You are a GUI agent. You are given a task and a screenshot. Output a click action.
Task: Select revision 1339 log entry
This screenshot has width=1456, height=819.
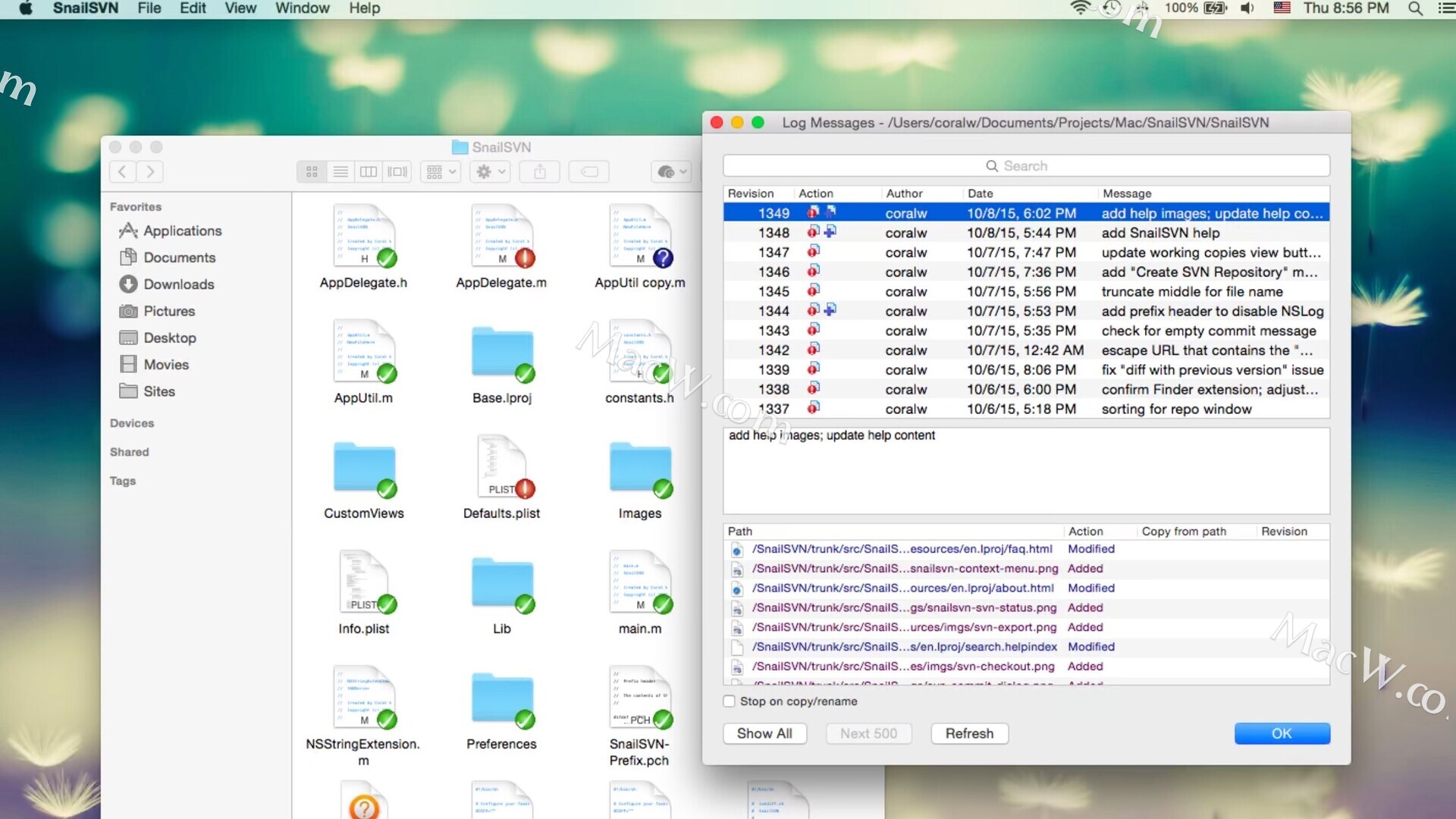click(1026, 370)
